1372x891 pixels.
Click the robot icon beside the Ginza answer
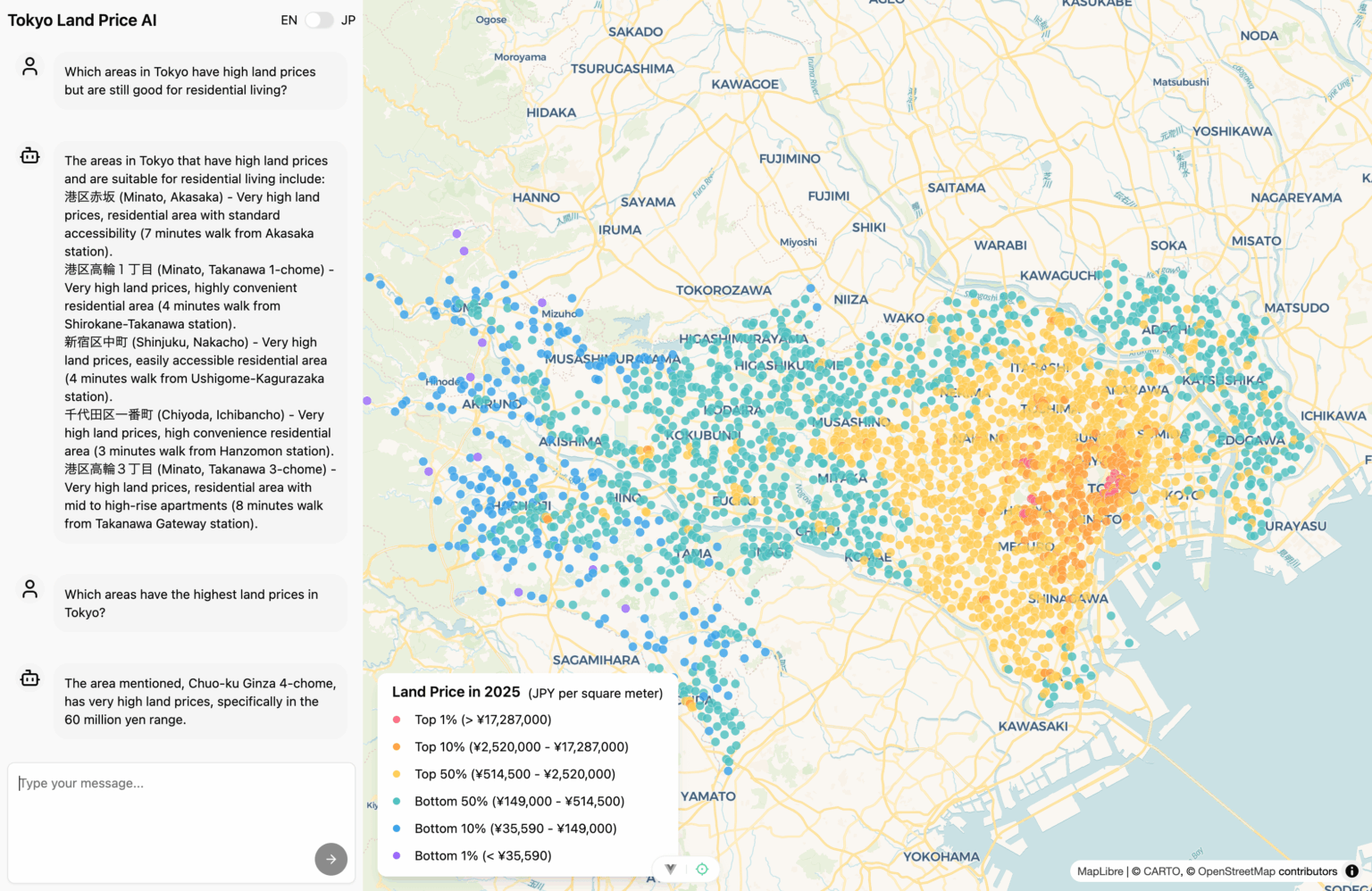tap(29, 678)
